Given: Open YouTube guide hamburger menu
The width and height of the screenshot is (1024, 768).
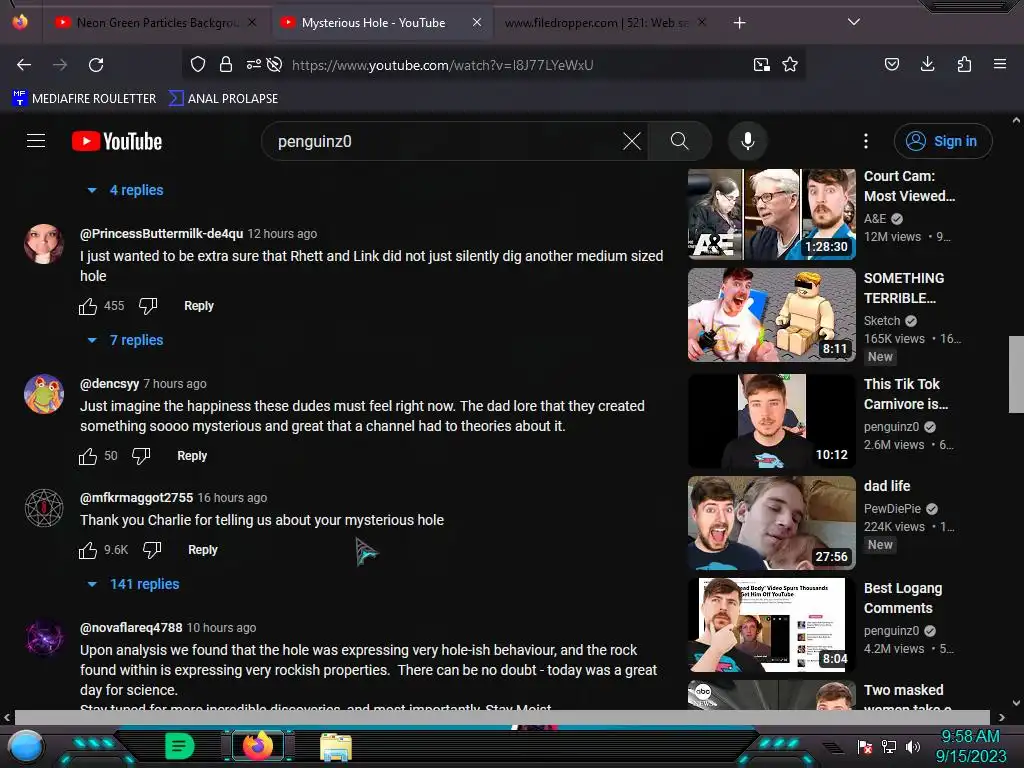Looking at the screenshot, I should [x=36, y=141].
